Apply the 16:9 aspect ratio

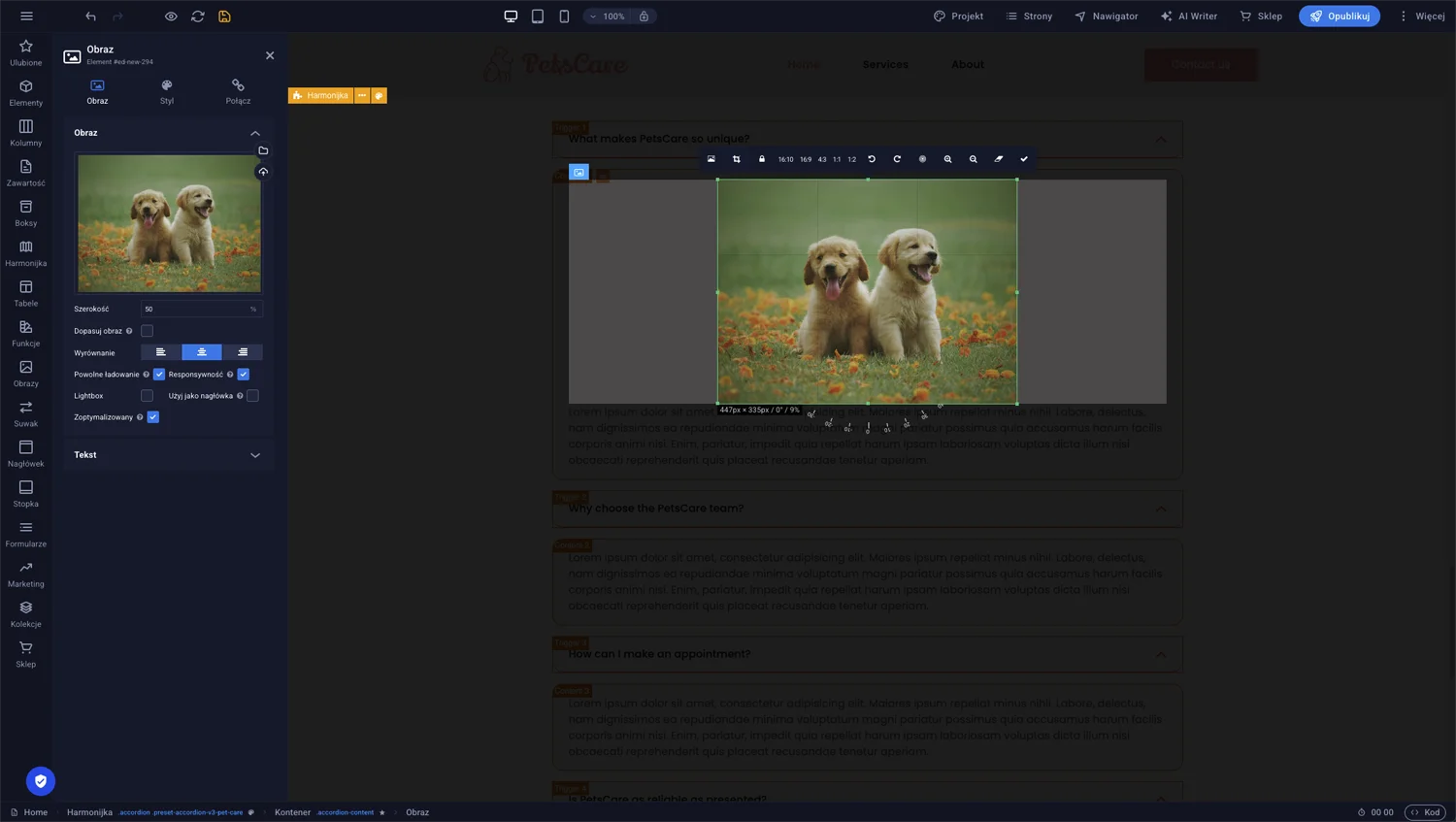pos(805,159)
